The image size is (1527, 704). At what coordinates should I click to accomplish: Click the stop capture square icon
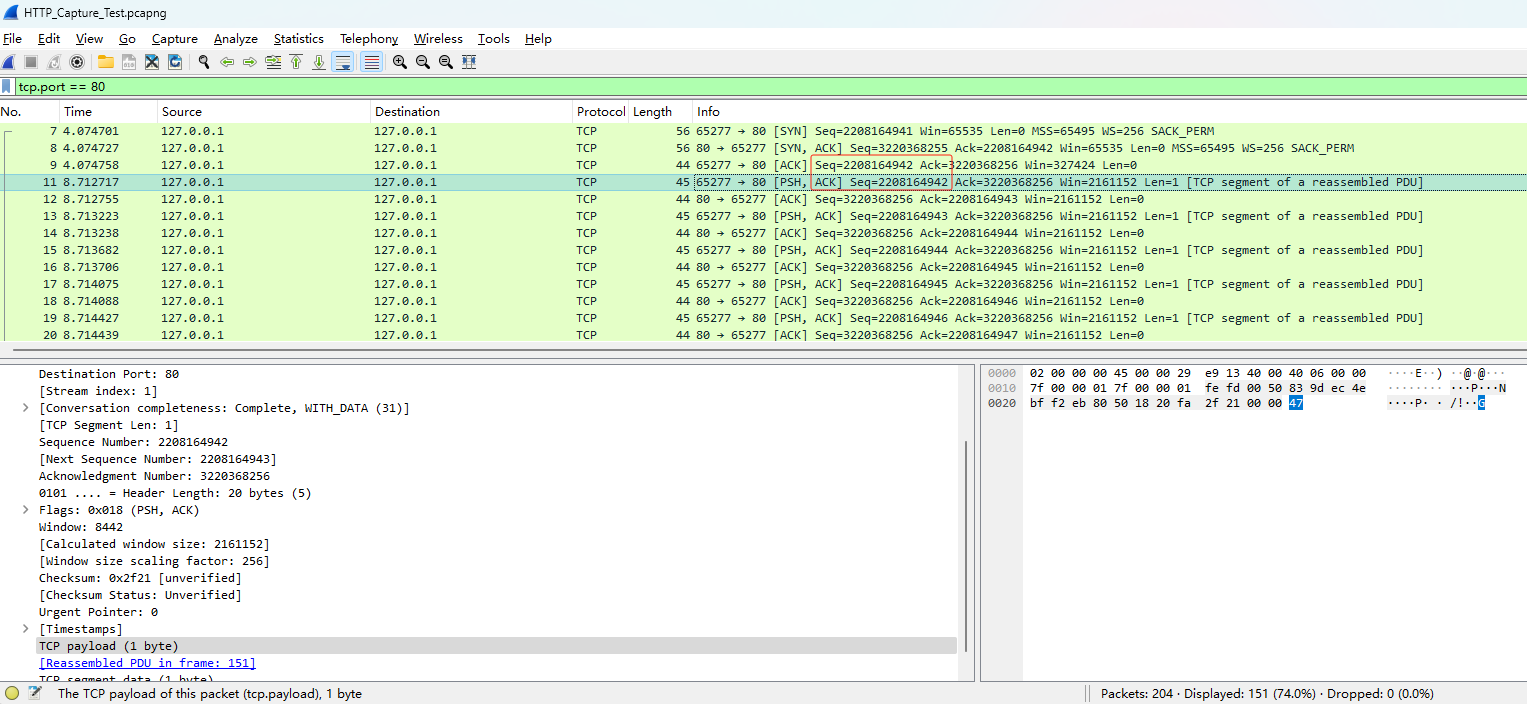click(x=31, y=62)
